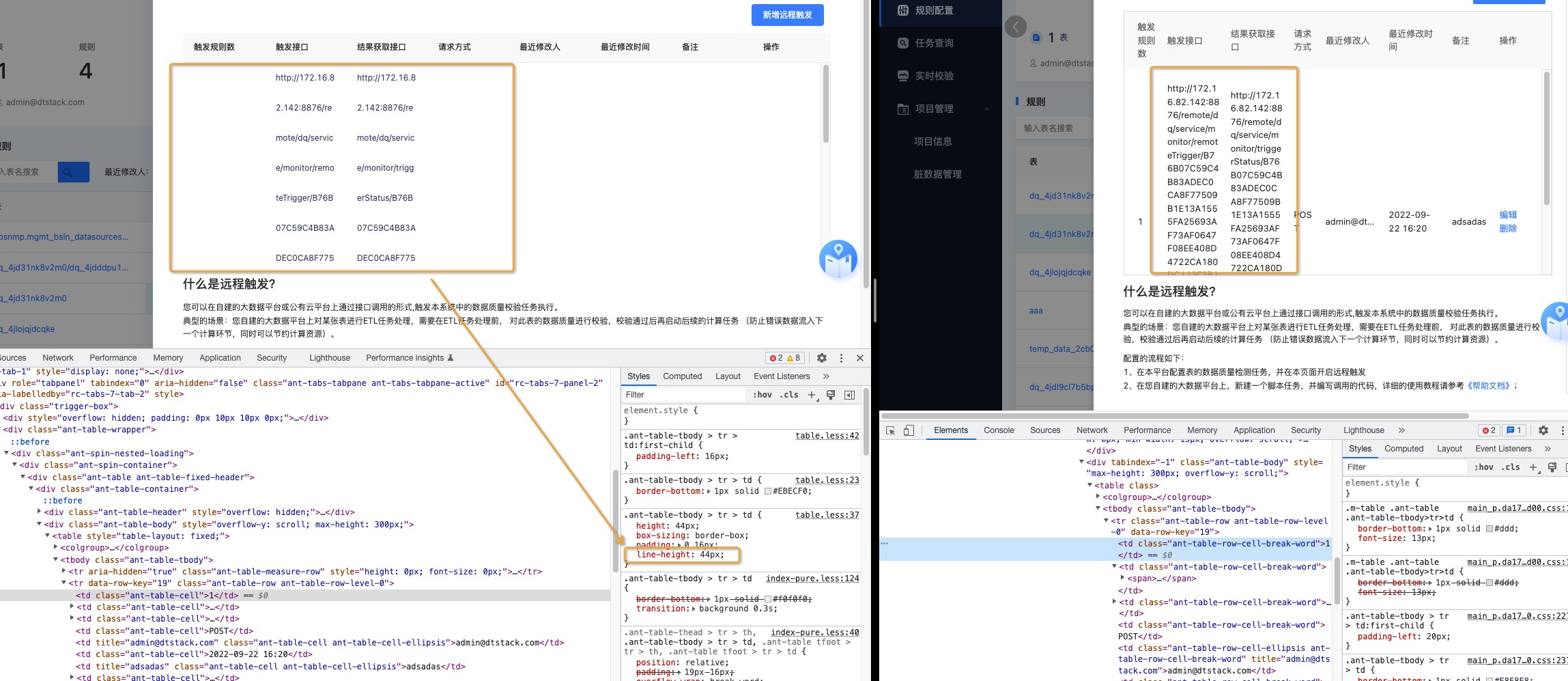Toggle .cls class editor in left Styles pane
This screenshot has width=1568, height=681.
(x=790, y=395)
